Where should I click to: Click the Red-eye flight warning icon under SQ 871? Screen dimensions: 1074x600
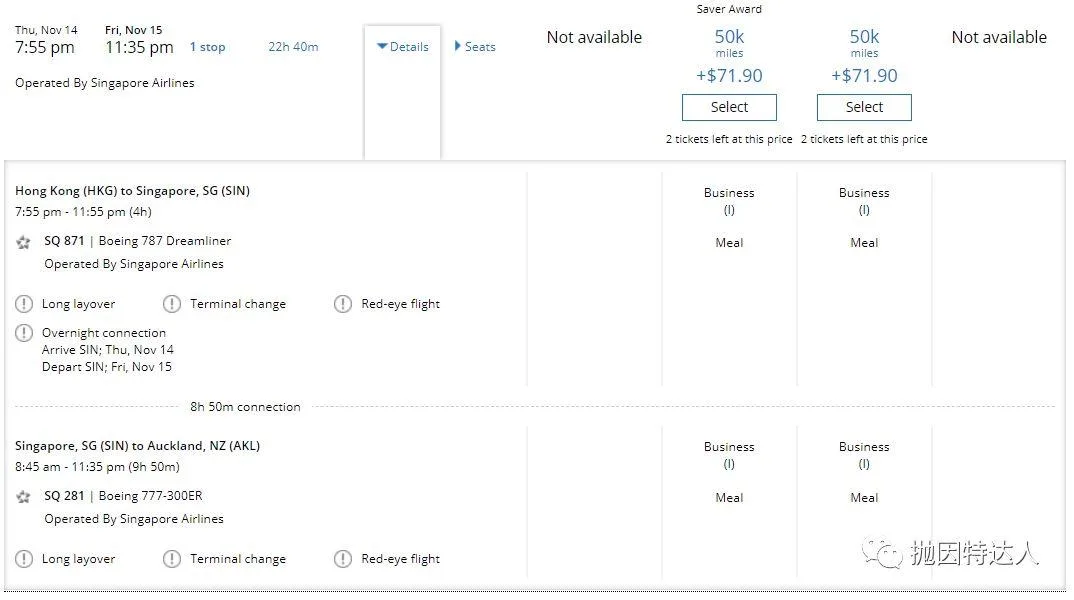pyautogui.click(x=343, y=304)
